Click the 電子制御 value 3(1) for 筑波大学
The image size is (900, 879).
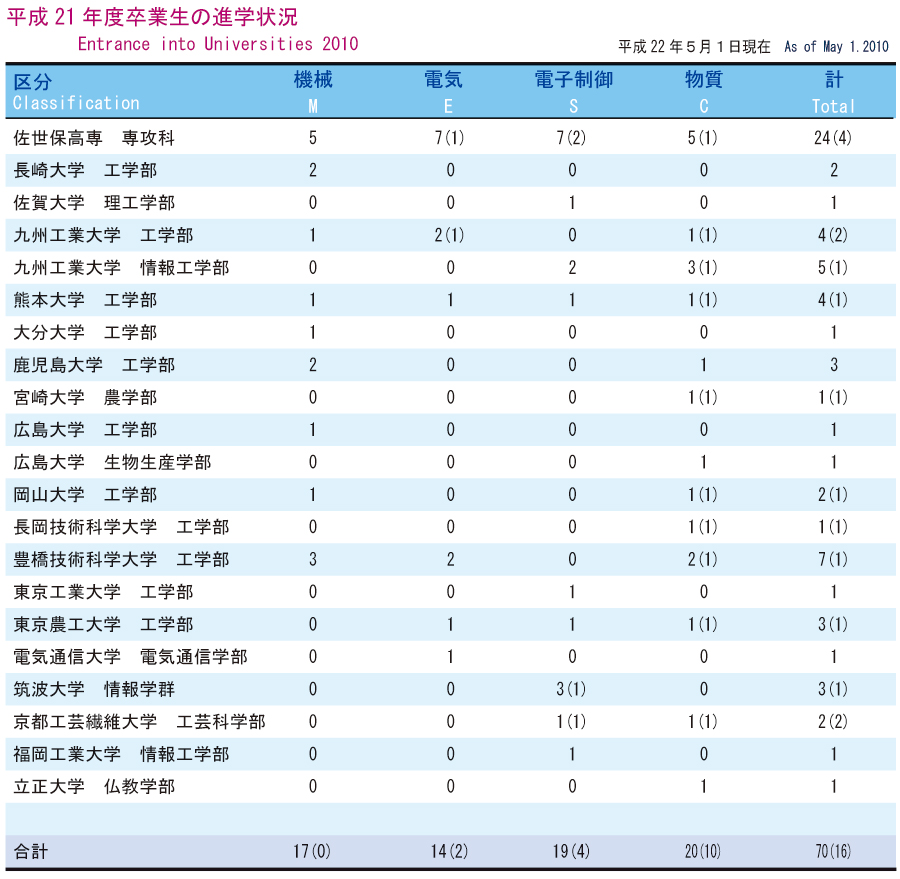coord(571,689)
